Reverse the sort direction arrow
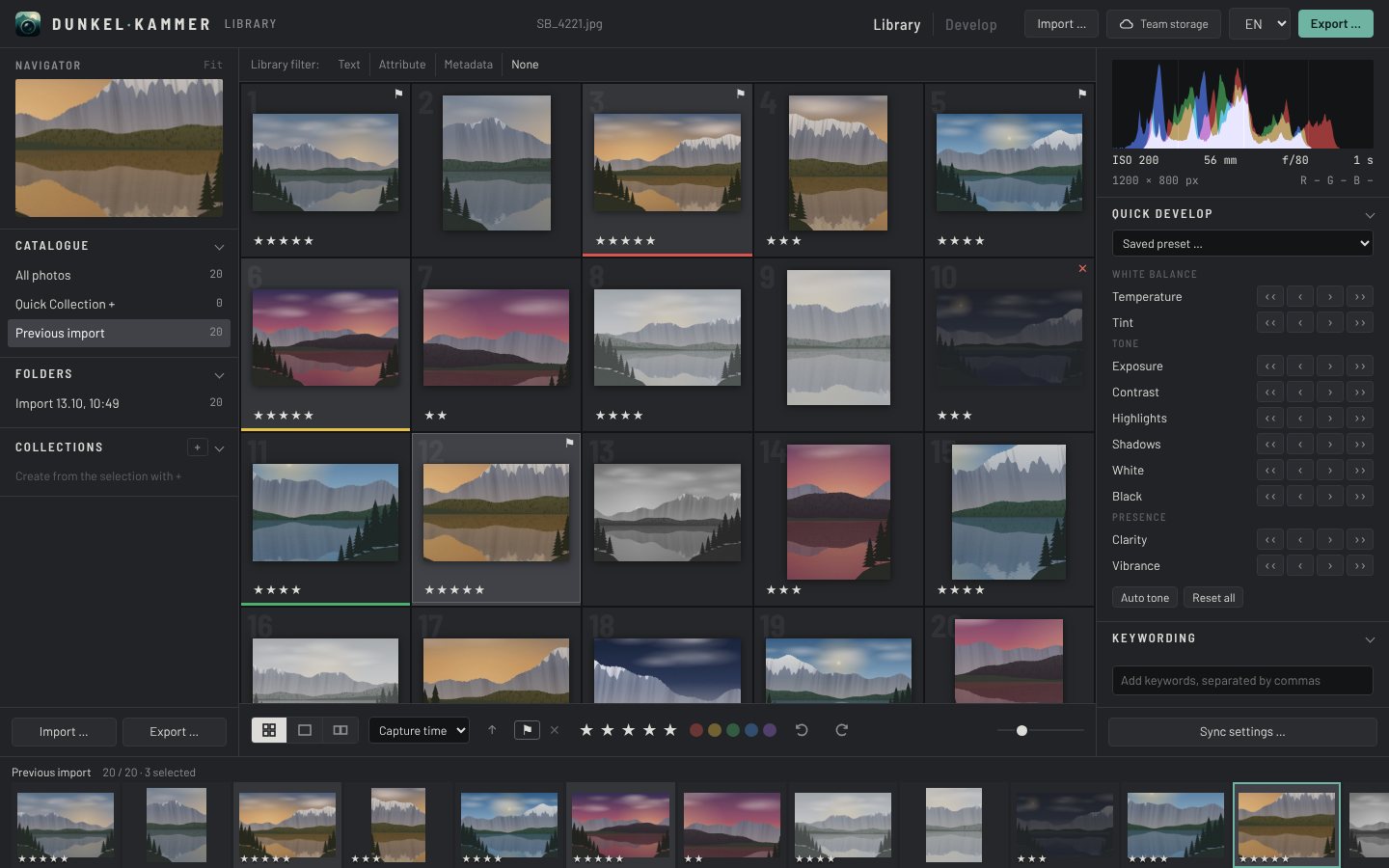Image resolution: width=1389 pixels, height=868 pixels. [x=492, y=730]
